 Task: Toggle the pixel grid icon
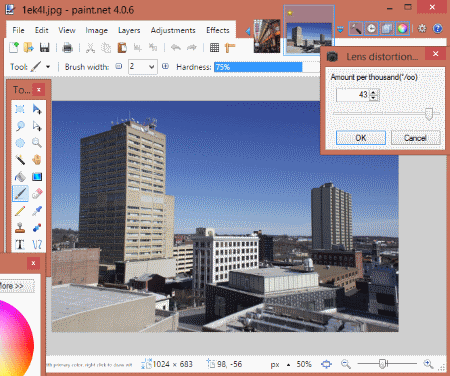(214, 47)
